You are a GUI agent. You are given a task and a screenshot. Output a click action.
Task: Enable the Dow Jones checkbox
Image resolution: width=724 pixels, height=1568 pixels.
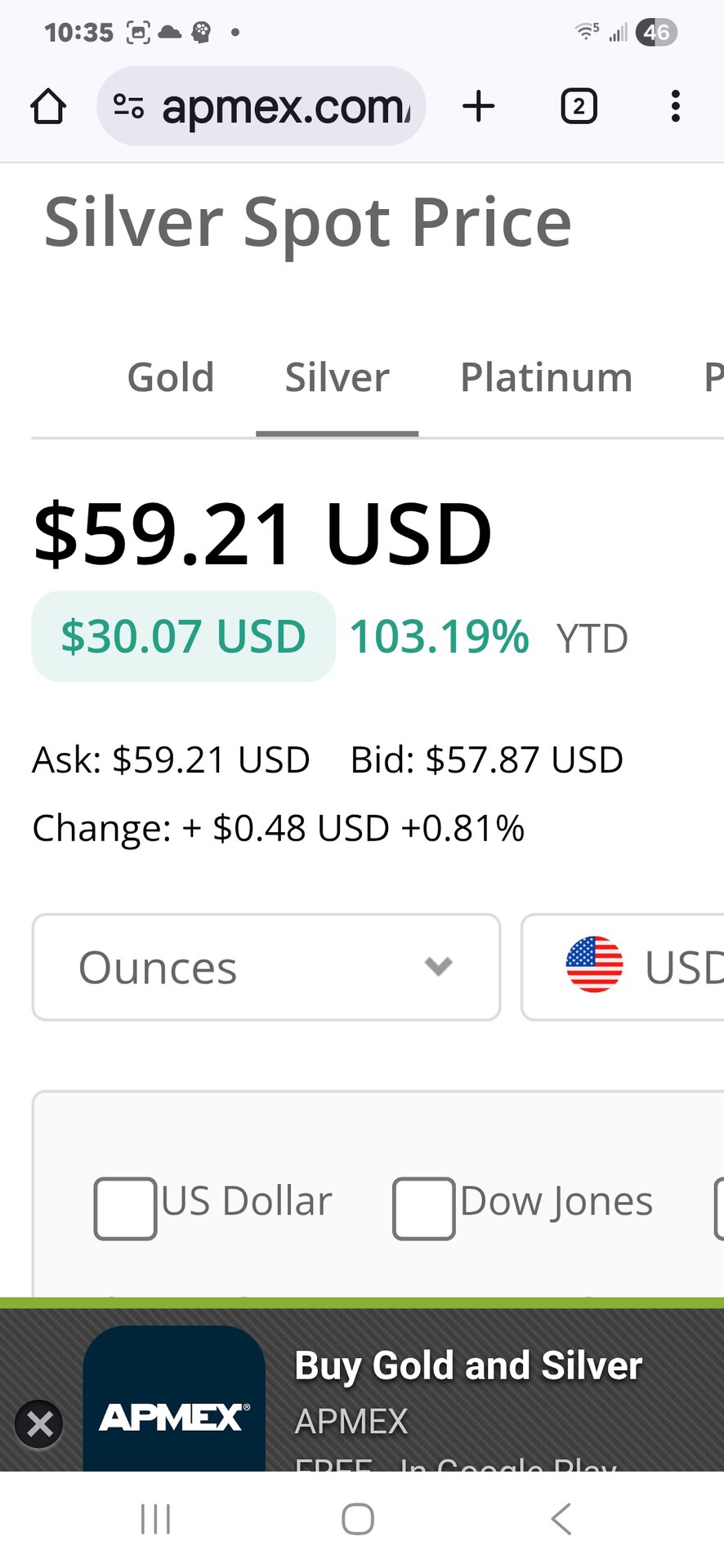pyautogui.click(x=423, y=1209)
